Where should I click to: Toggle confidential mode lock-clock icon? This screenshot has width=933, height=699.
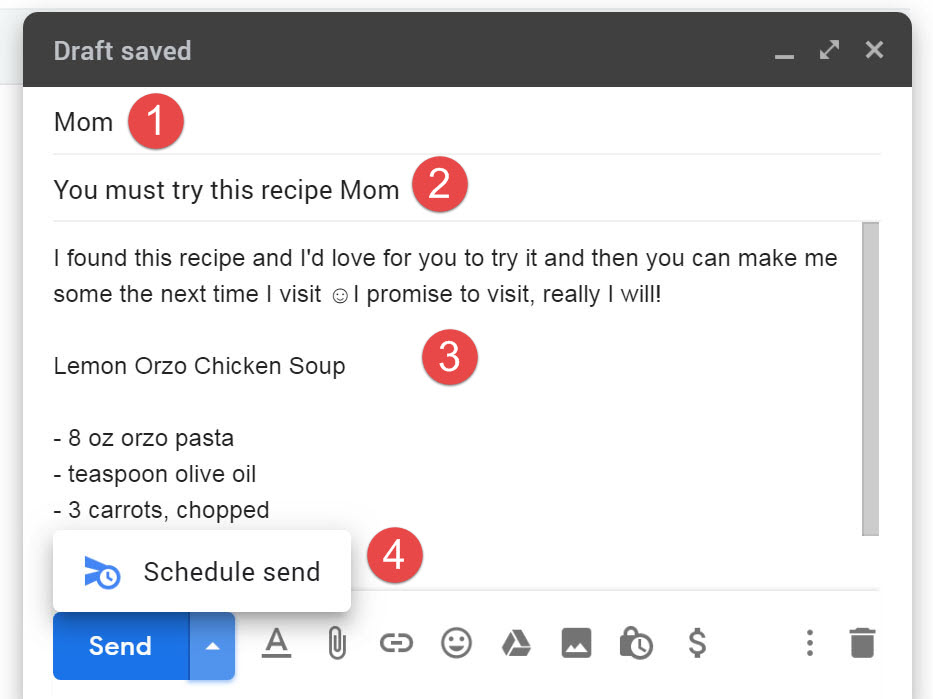[x=636, y=643]
